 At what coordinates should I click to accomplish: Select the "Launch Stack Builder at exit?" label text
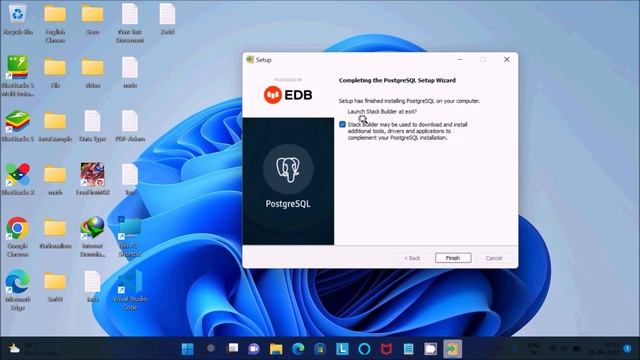click(382, 111)
